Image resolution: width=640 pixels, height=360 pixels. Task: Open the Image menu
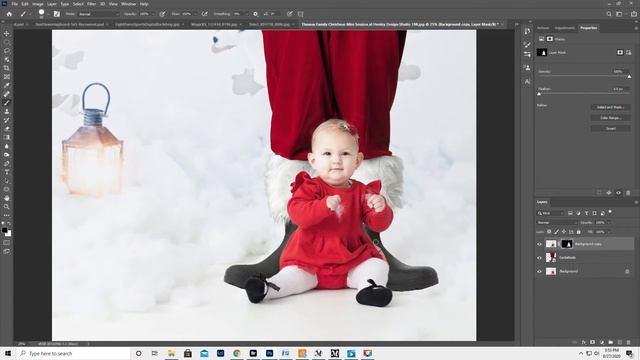38,4
